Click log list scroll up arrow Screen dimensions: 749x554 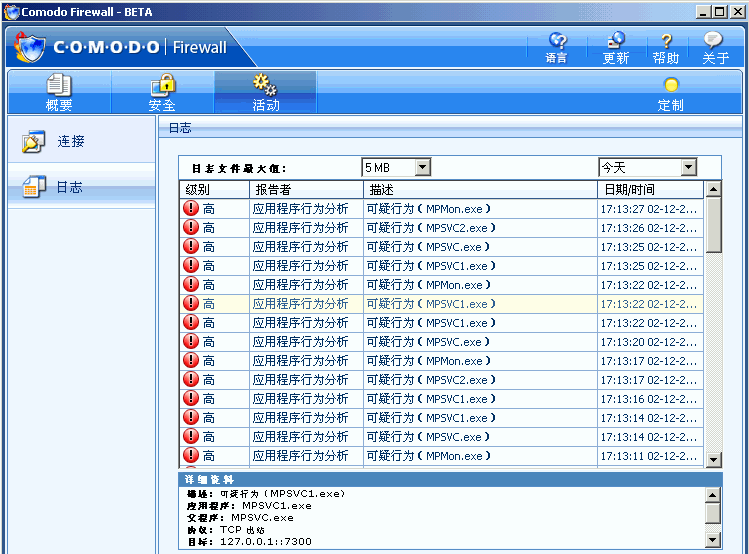713,189
